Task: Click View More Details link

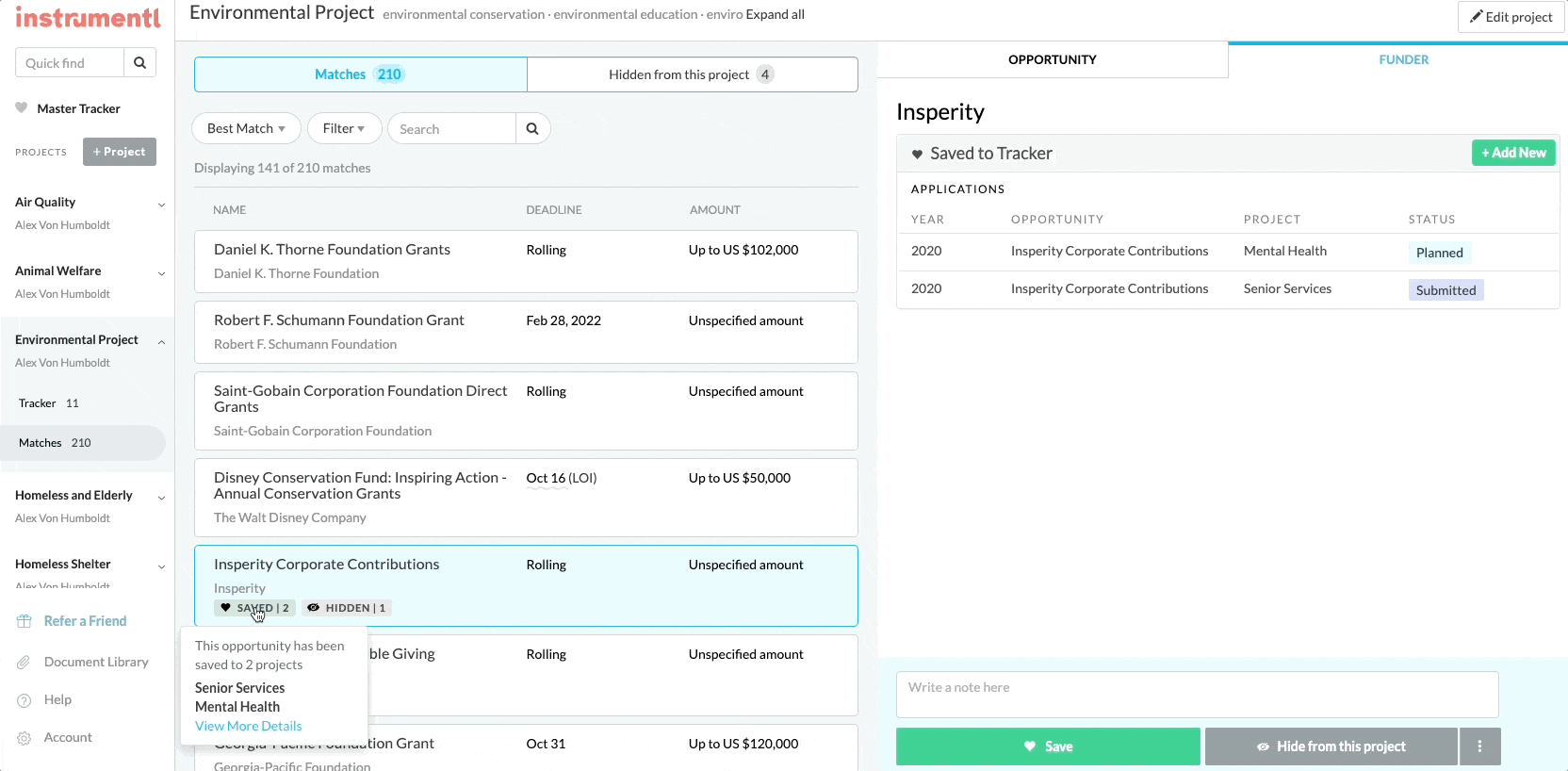Action: 249,726
